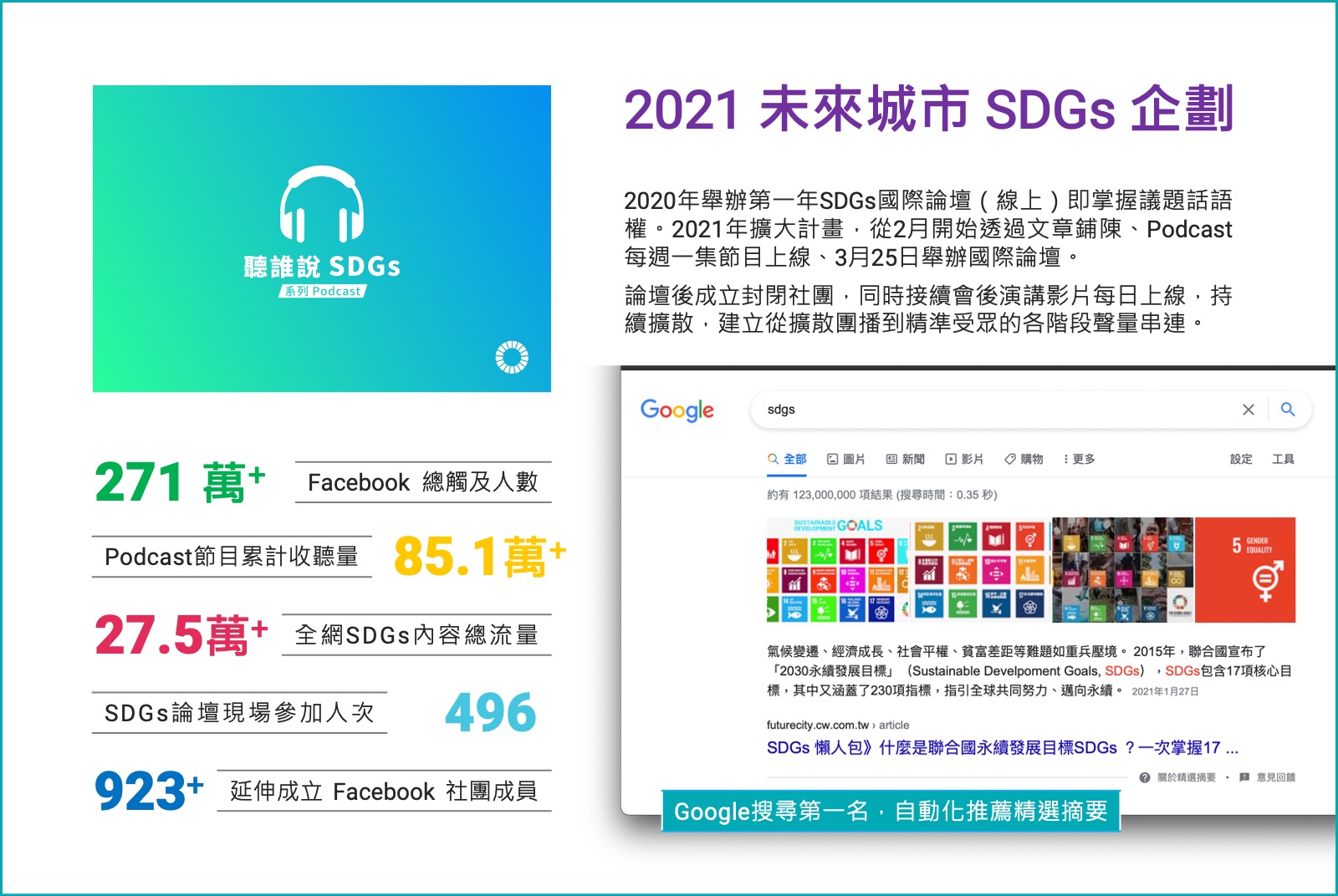Click the white SDG wheel logo
This screenshot has width=1338, height=896.
pos(512,357)
